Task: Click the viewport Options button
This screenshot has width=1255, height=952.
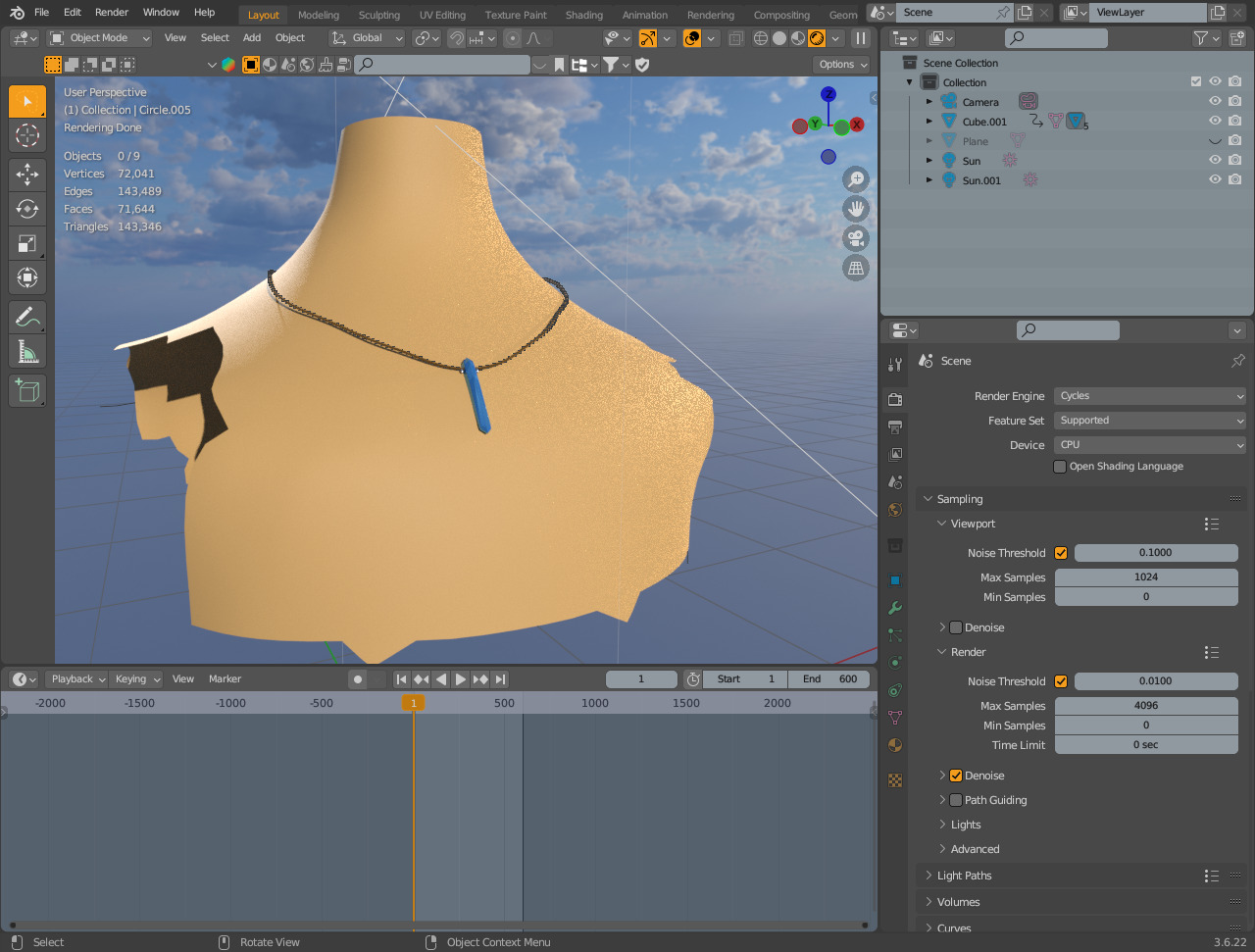Action: pyautogui.click(x=842, y=65)
